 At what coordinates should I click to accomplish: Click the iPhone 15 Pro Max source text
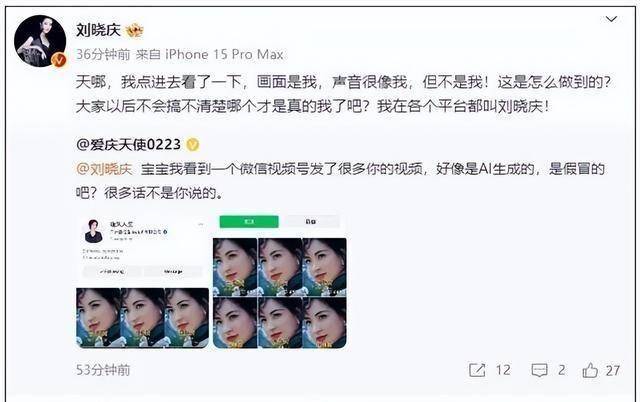(x=224, y=54)
